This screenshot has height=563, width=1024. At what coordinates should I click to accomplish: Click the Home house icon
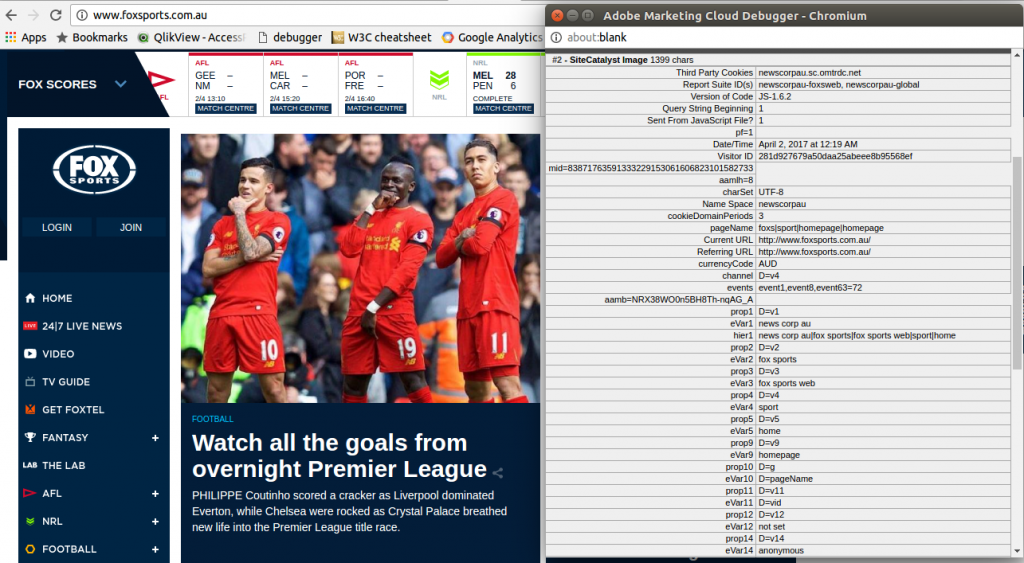point(30,298)
